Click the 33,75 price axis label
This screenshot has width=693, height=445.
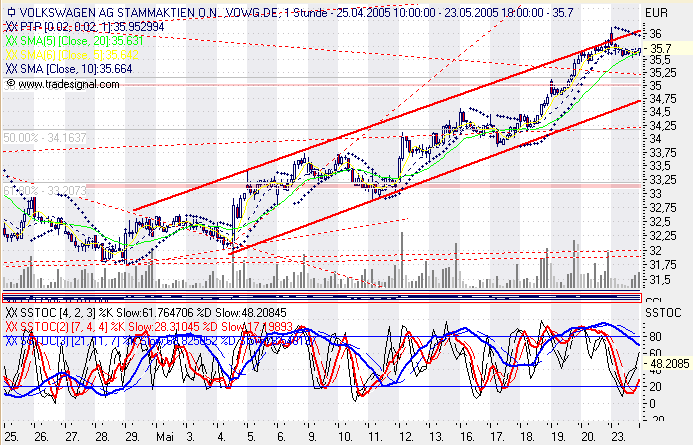(663, 153)
